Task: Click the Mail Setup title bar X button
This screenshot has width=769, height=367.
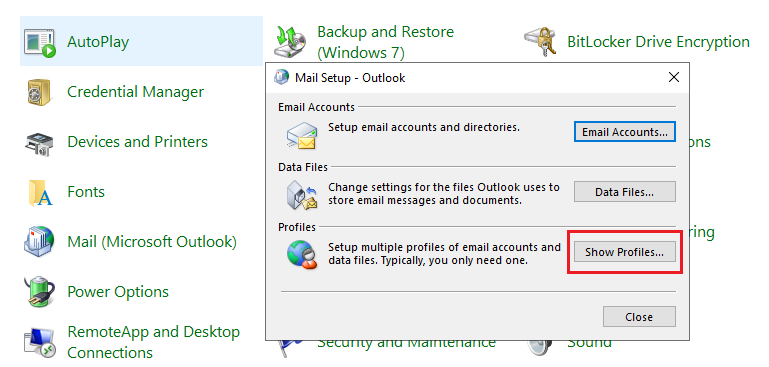Action: [x=674, y=77]
